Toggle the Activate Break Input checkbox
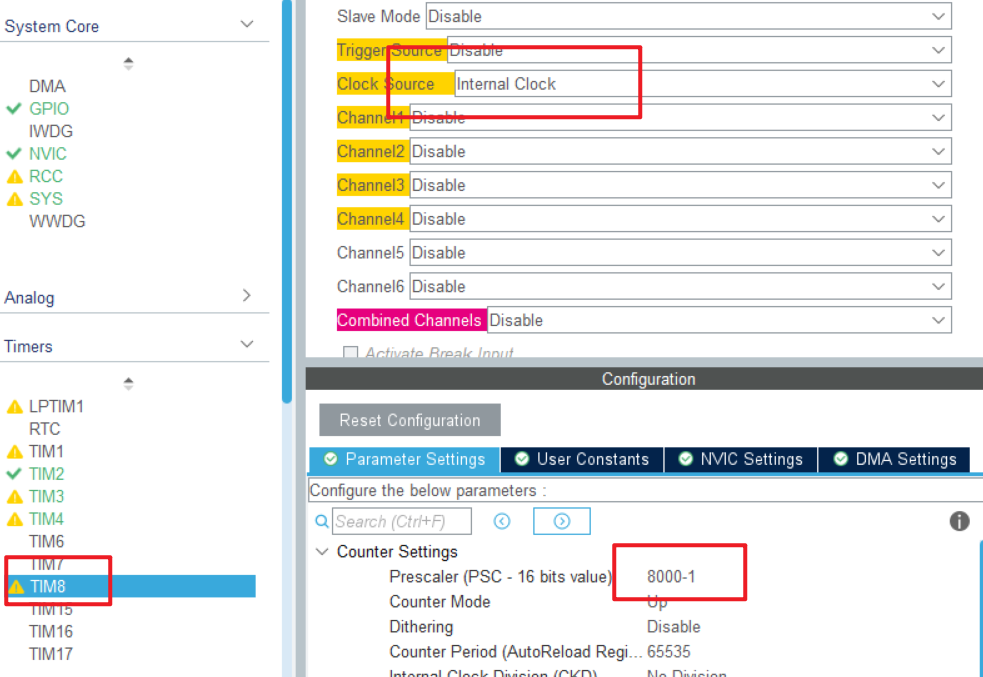Viewport: 983px width, 677px height. [x=350, y=353]
